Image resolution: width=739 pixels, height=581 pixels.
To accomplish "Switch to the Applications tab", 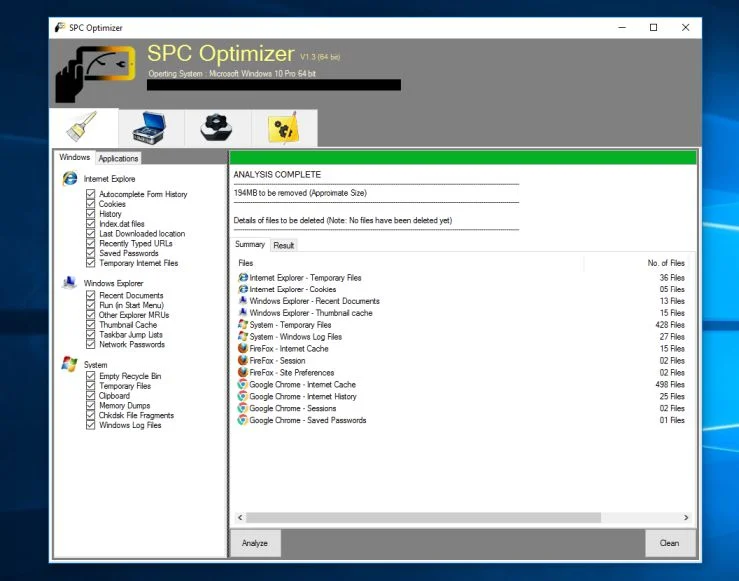I will pos(118,158).
